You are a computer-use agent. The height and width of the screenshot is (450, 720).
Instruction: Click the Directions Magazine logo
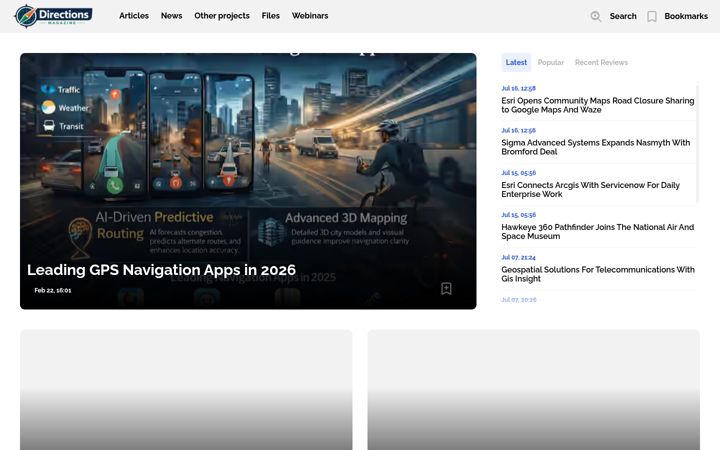point(53,16)
